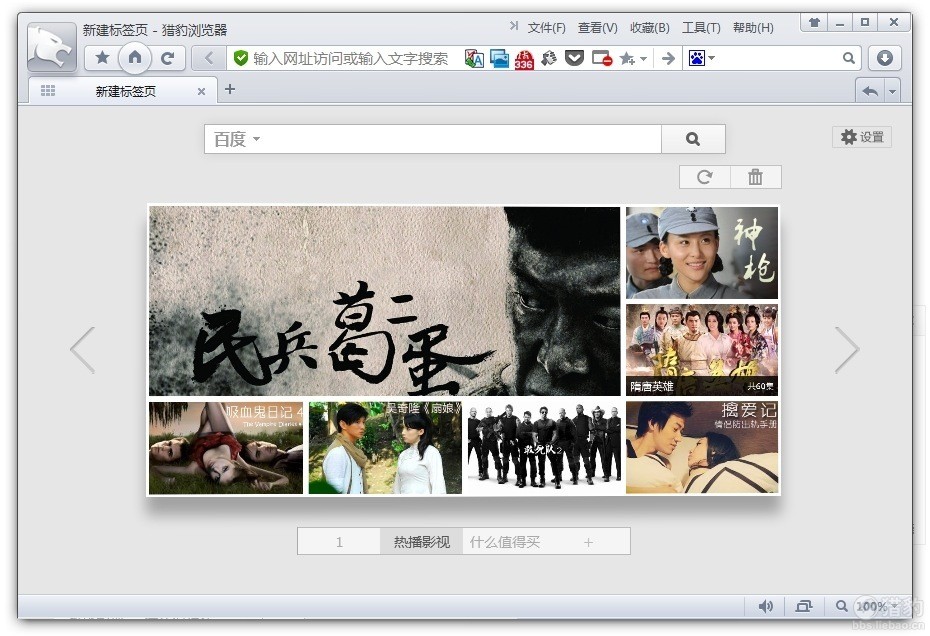Expand the 百度 search engine dropdown

pyautogui.click(x=237, y=139)
